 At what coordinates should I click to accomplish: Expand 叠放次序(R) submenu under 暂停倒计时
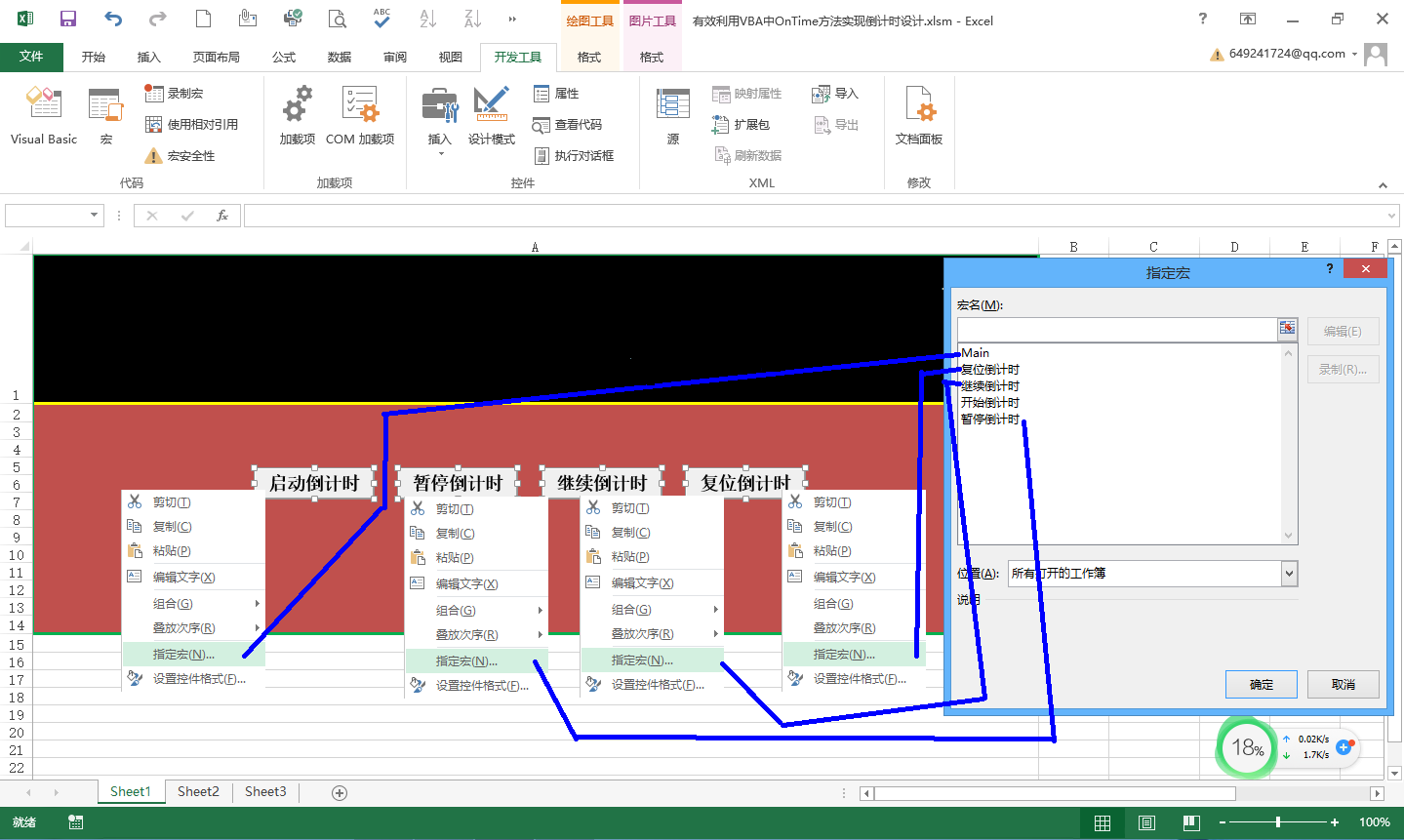click(476, 634)
